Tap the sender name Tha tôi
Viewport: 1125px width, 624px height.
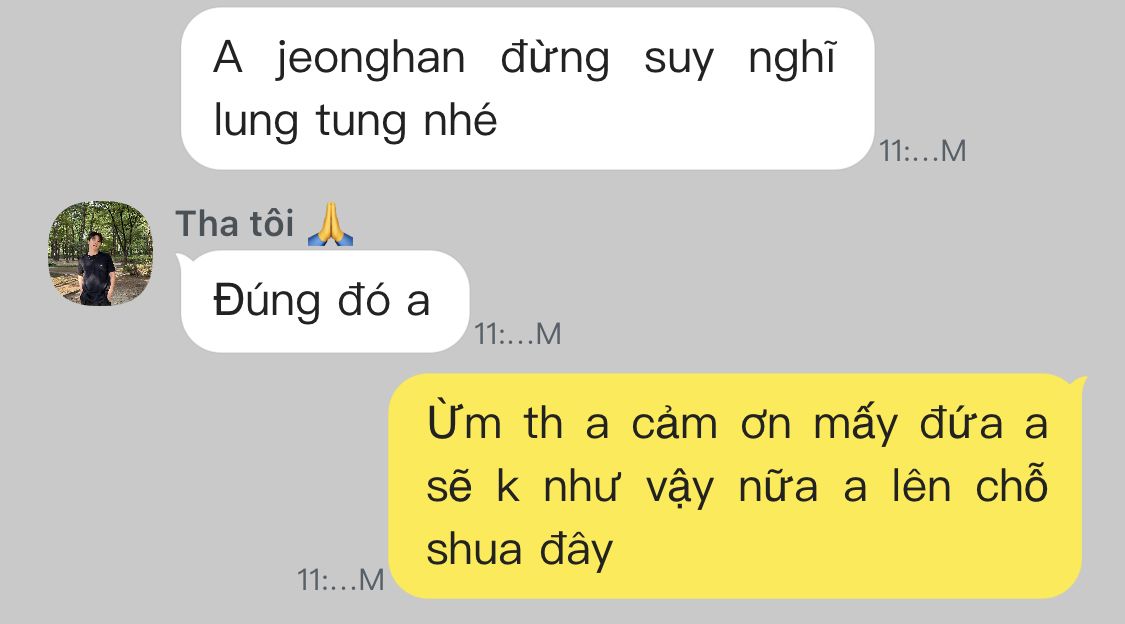coord(235,224)
